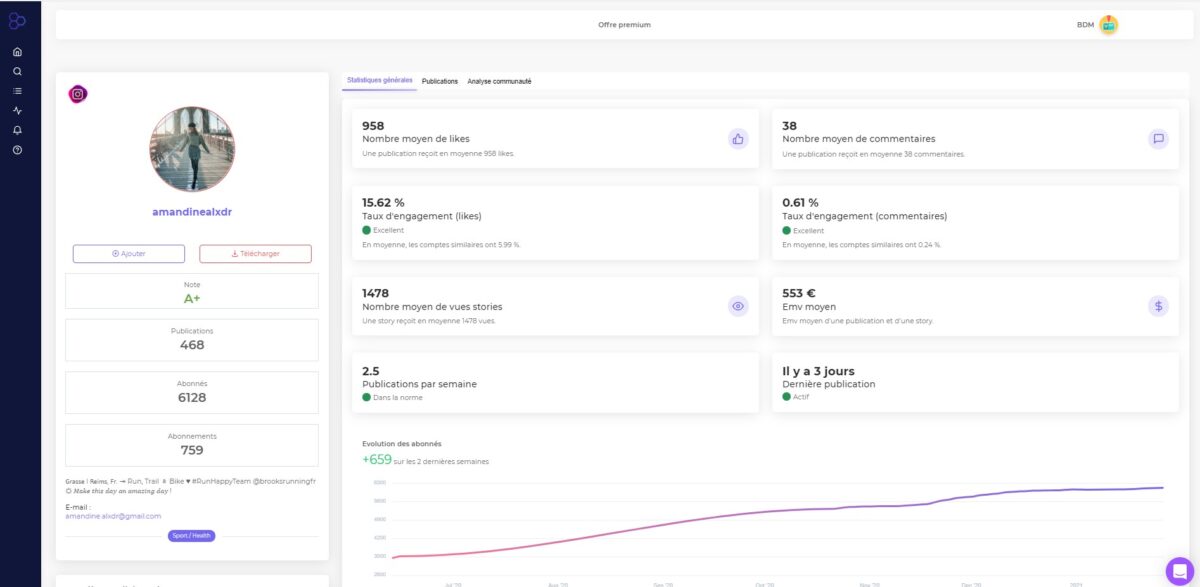Click the eye icon on stories views card

point(738,307)
